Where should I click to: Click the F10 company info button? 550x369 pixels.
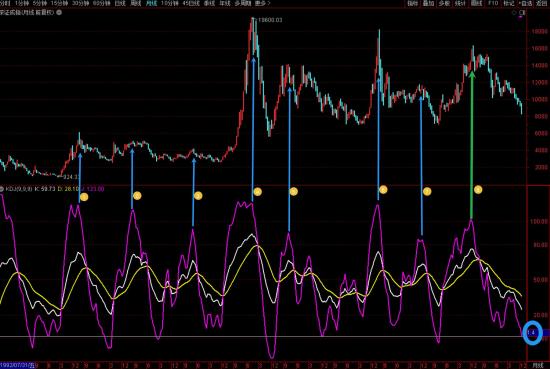(493, 4)
